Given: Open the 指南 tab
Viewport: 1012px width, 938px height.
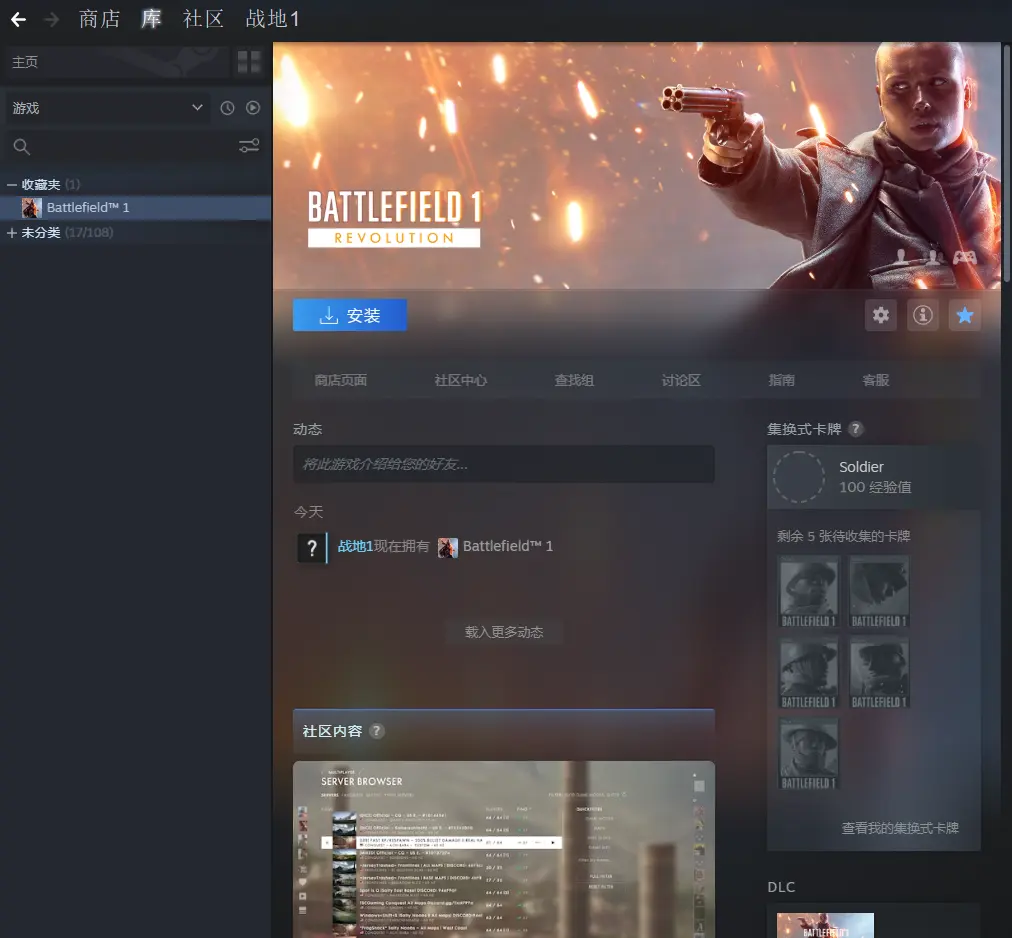Looking at the screenshot, I should [x=782, y=380].
